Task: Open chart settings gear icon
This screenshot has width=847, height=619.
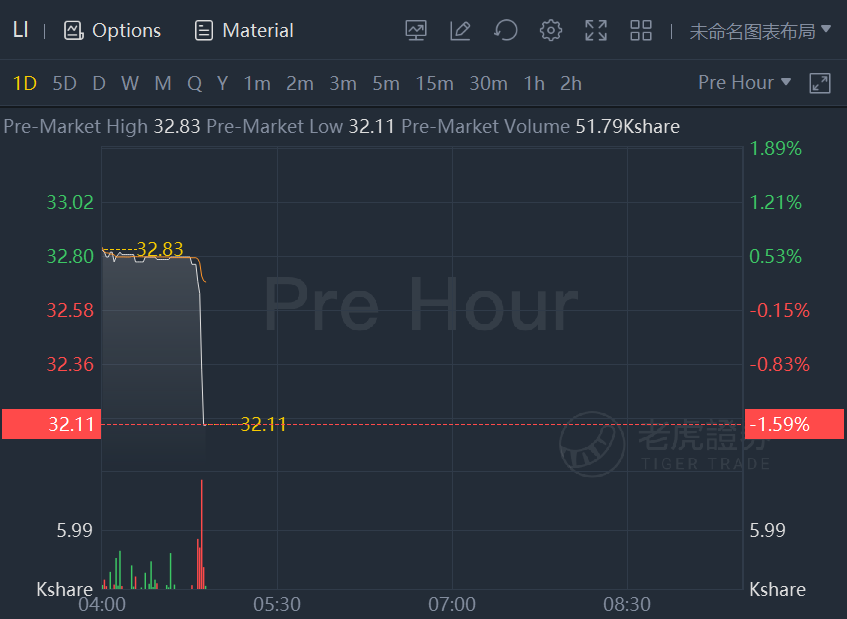Action: [550, 30]
